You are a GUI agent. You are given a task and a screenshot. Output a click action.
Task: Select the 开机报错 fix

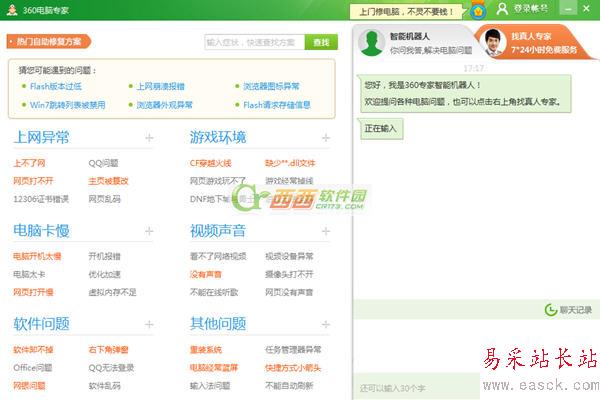[104, 256]
